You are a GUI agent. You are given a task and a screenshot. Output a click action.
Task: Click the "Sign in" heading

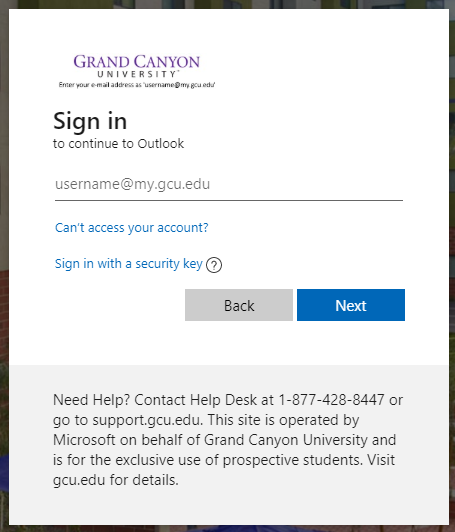tap(90, 121)
